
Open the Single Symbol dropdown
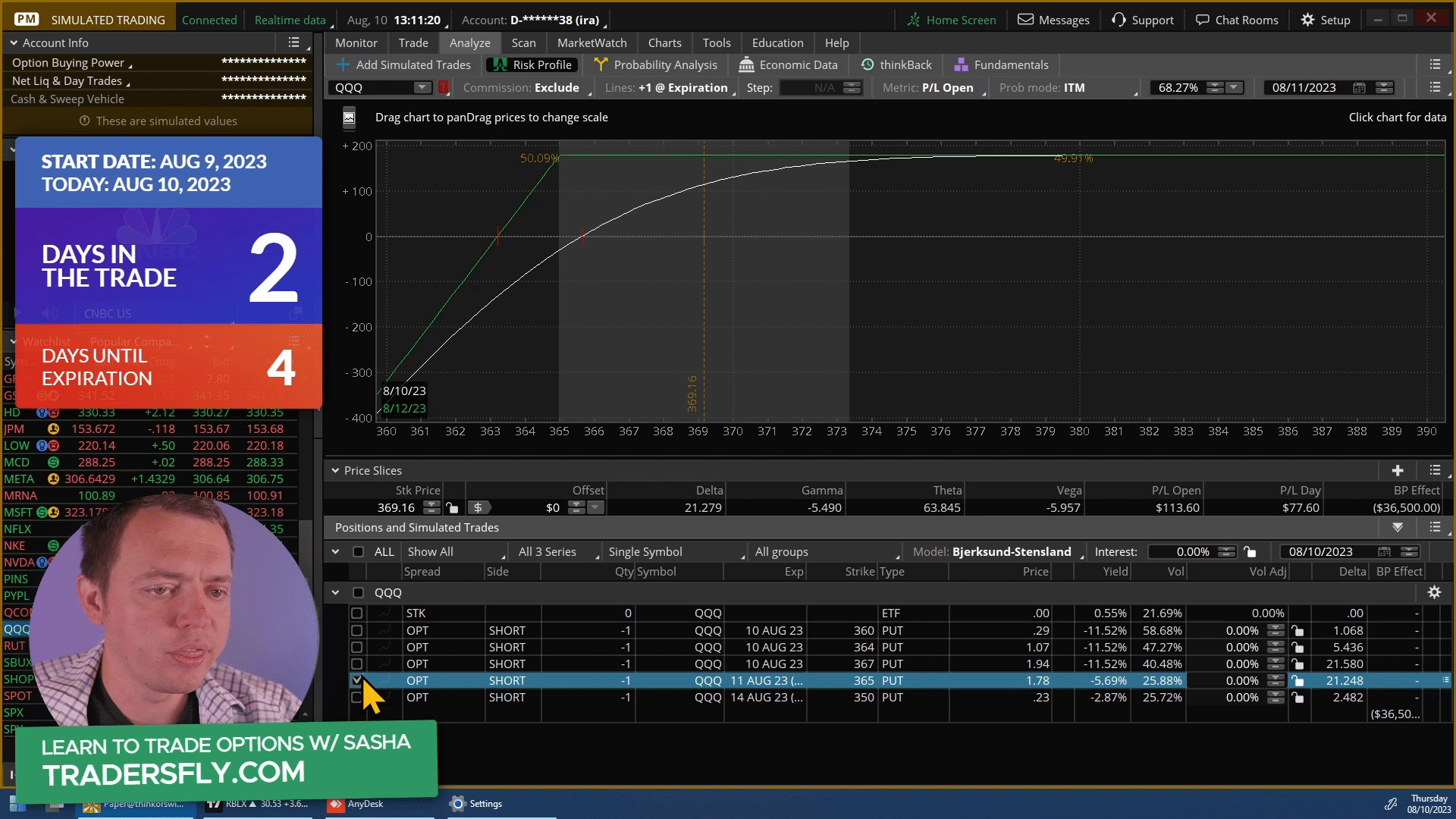677,552
